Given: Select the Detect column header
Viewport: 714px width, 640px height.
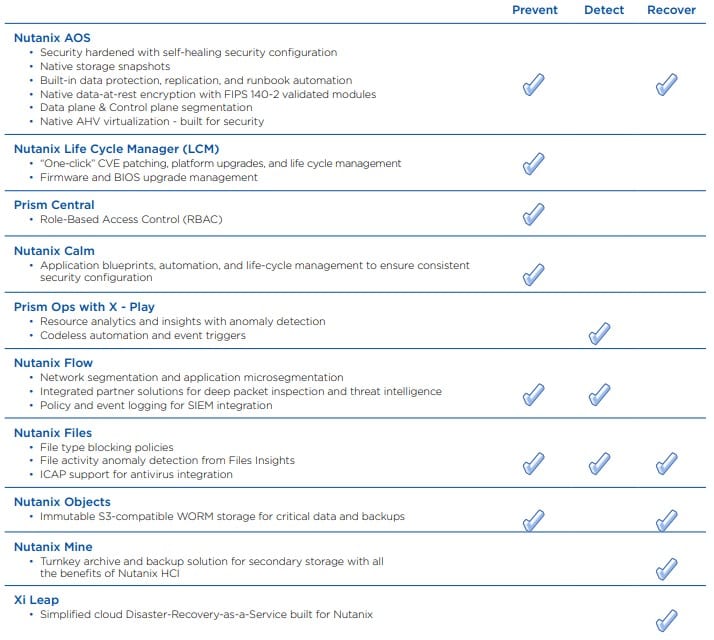Looking at the screenshot, I should pyautogui.click(x=604, y=10).
